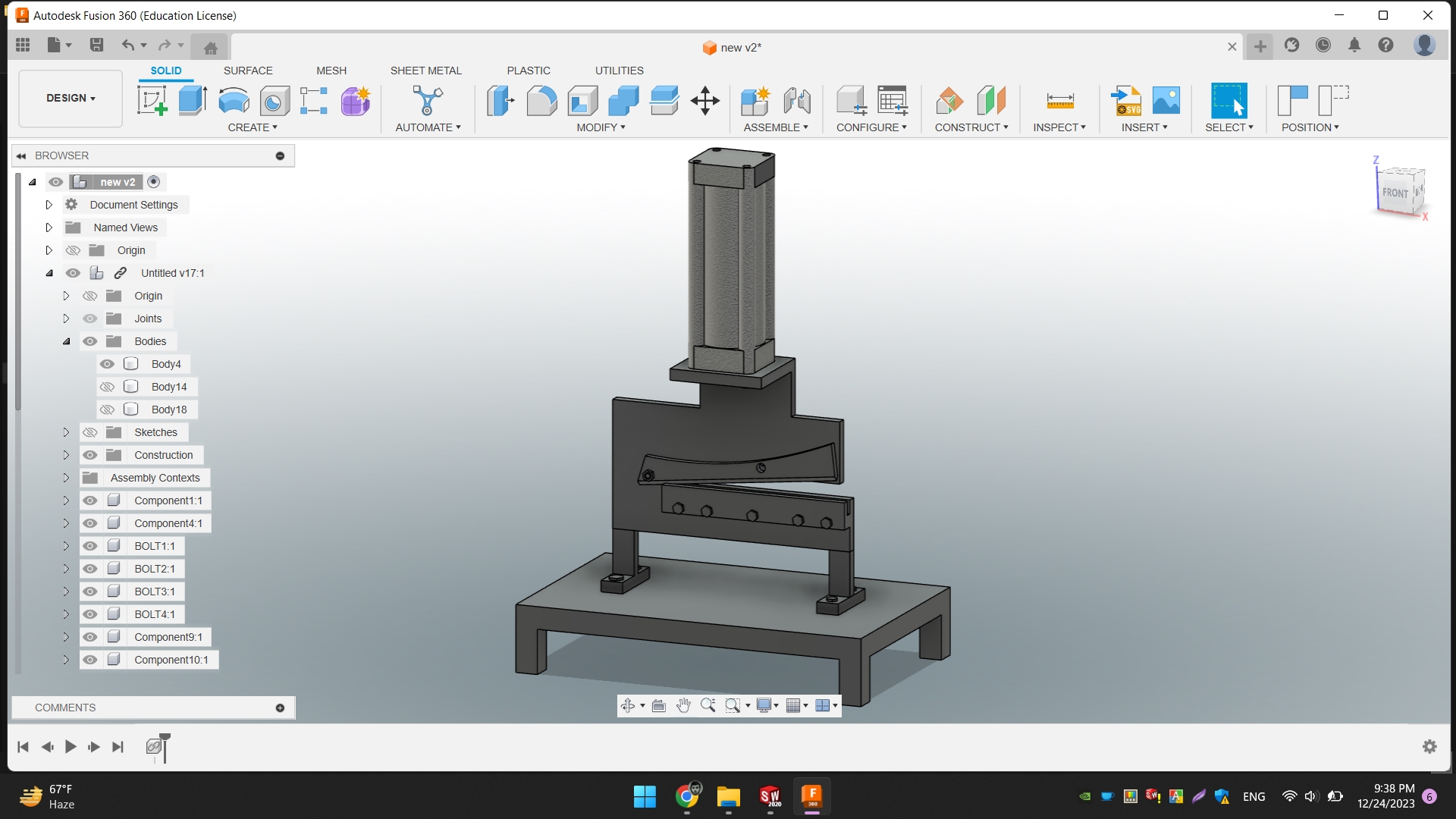Open the Display Settings dropdown
This screenshot has width=1456, height=819.
(x=767, y=705)
